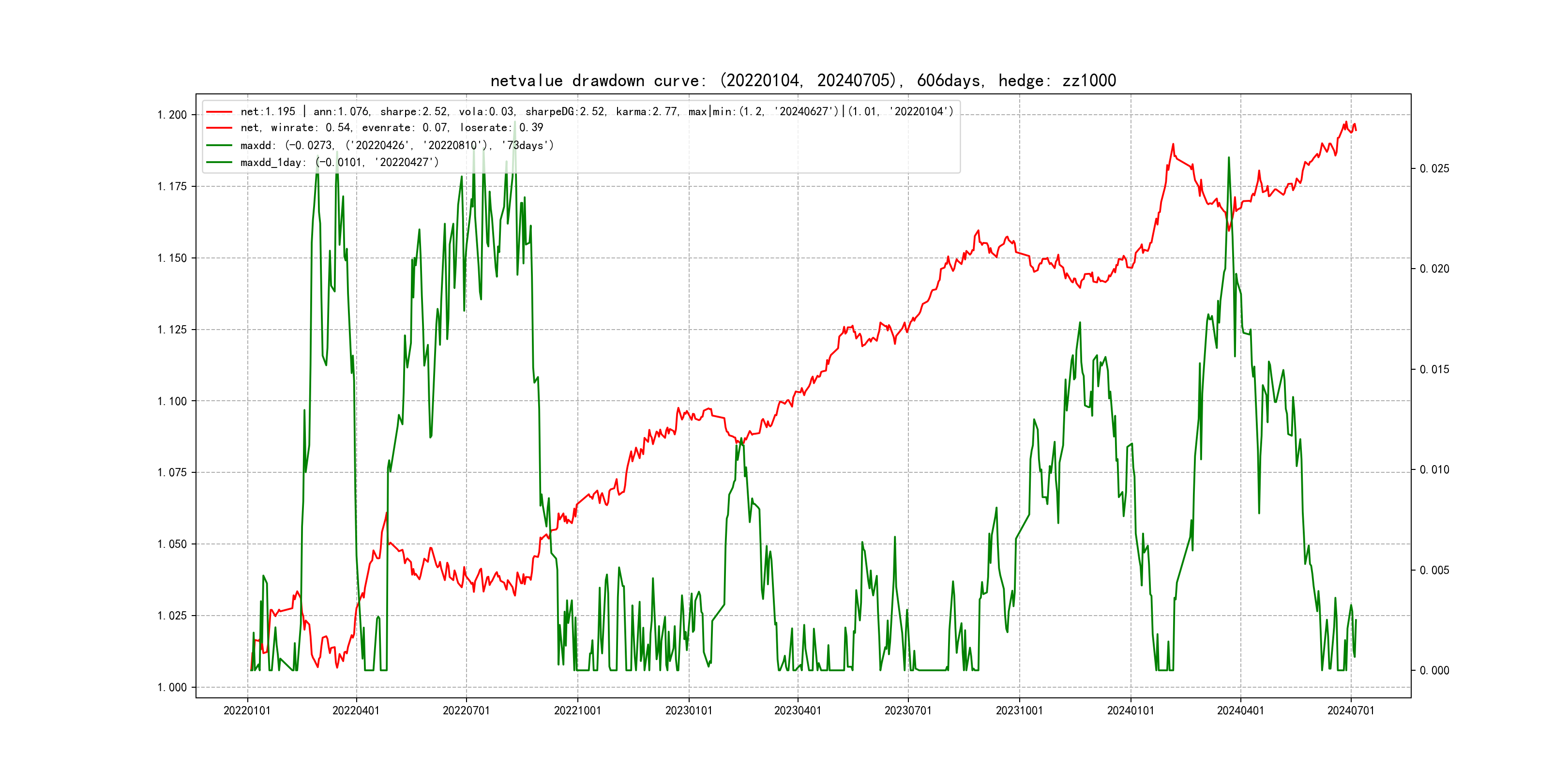Click the 0.010 right axis tick label
This screenshot has width=1568, height=784.
(x=1434, y=470)
